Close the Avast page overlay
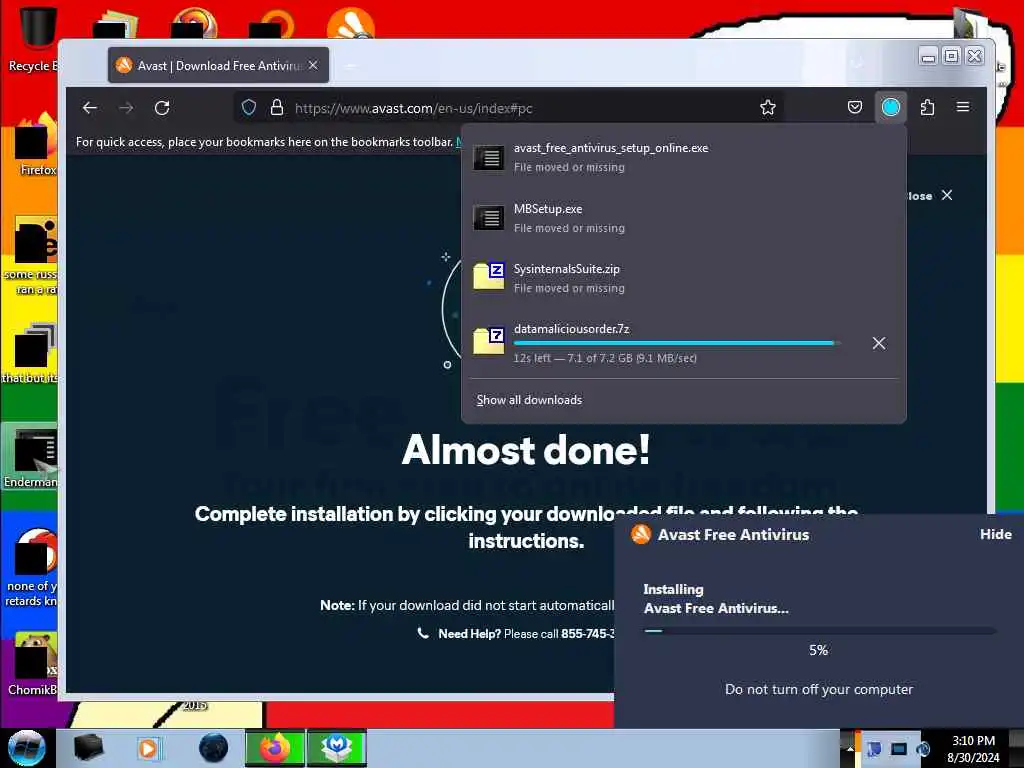The image size is (1024, 768). [x=947, y=195]
